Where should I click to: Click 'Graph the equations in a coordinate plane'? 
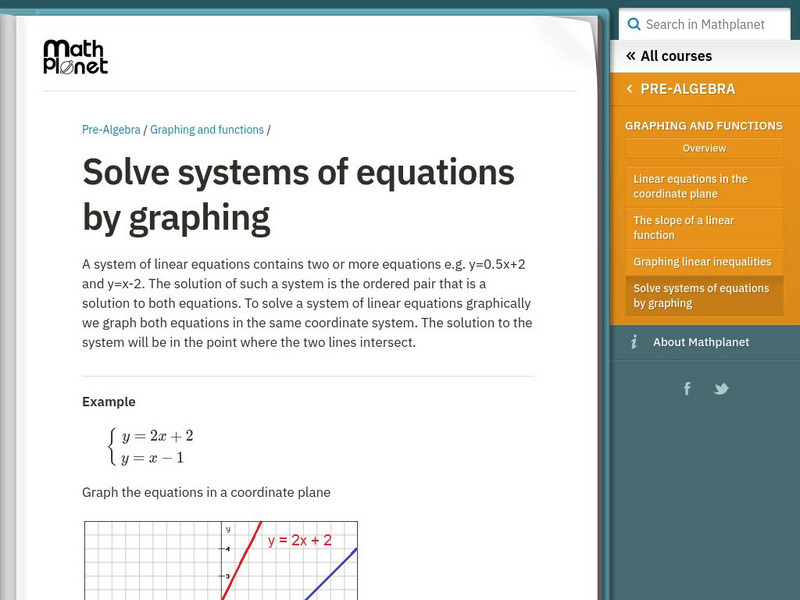click(206, 492)
